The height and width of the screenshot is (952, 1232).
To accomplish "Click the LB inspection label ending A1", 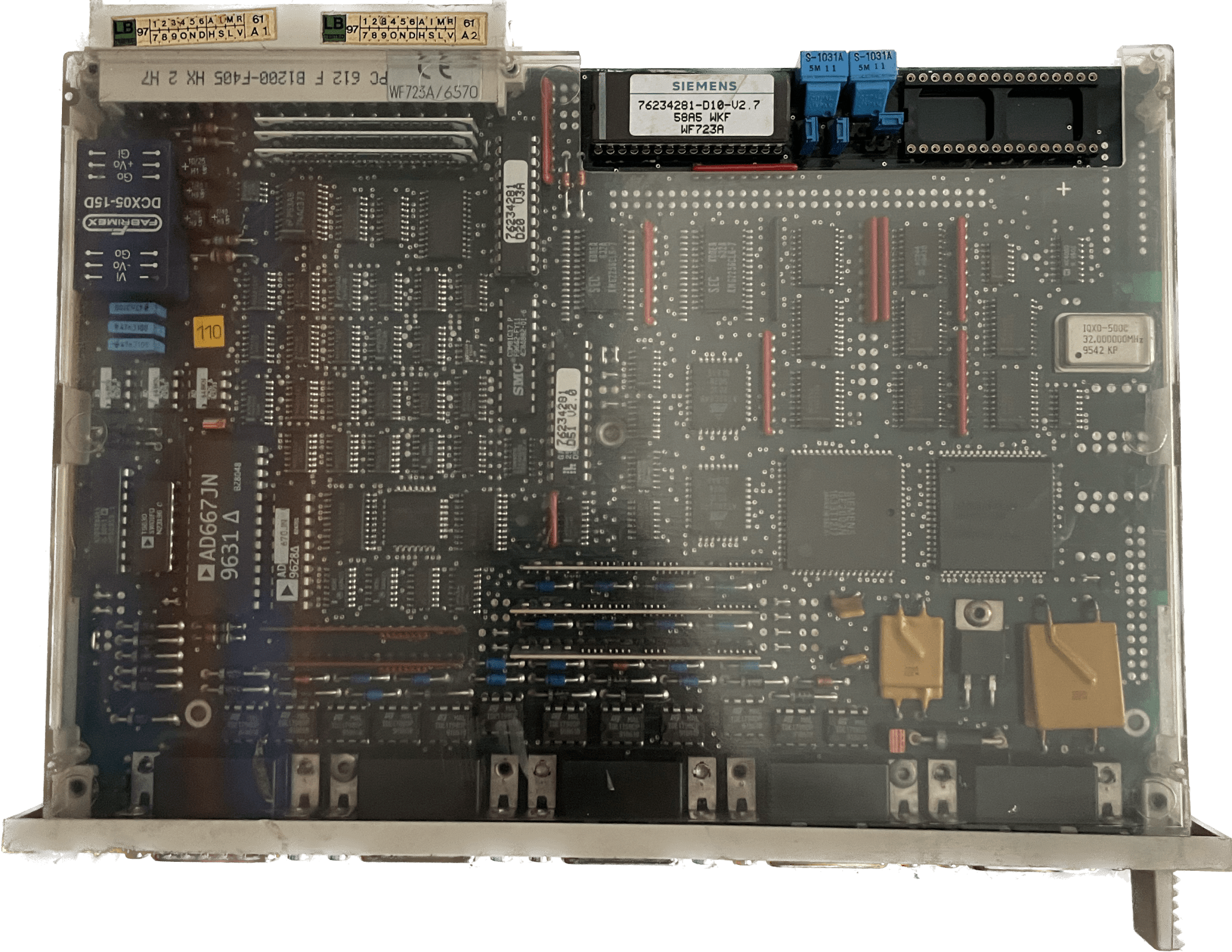I will [194, 28].
